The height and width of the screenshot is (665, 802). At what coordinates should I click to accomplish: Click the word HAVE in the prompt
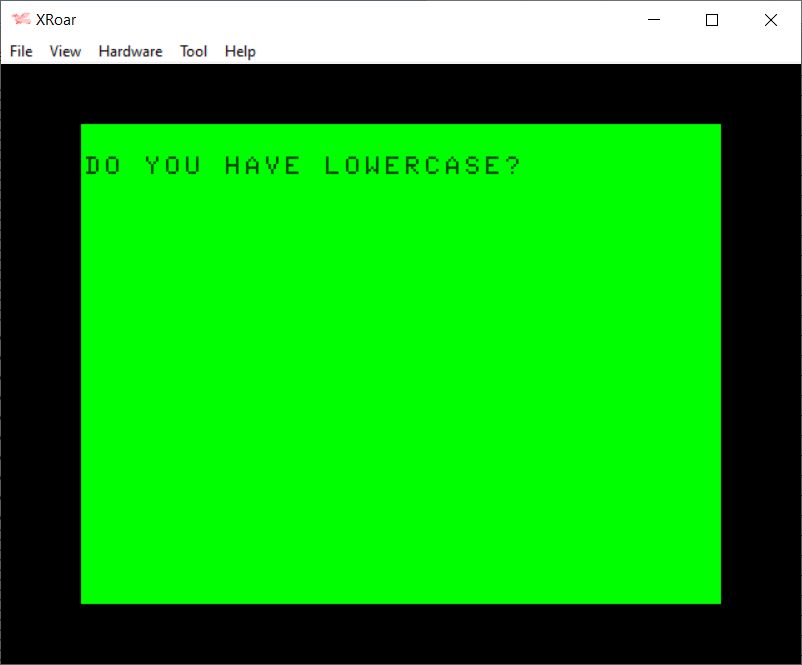(x=262, y=166)
